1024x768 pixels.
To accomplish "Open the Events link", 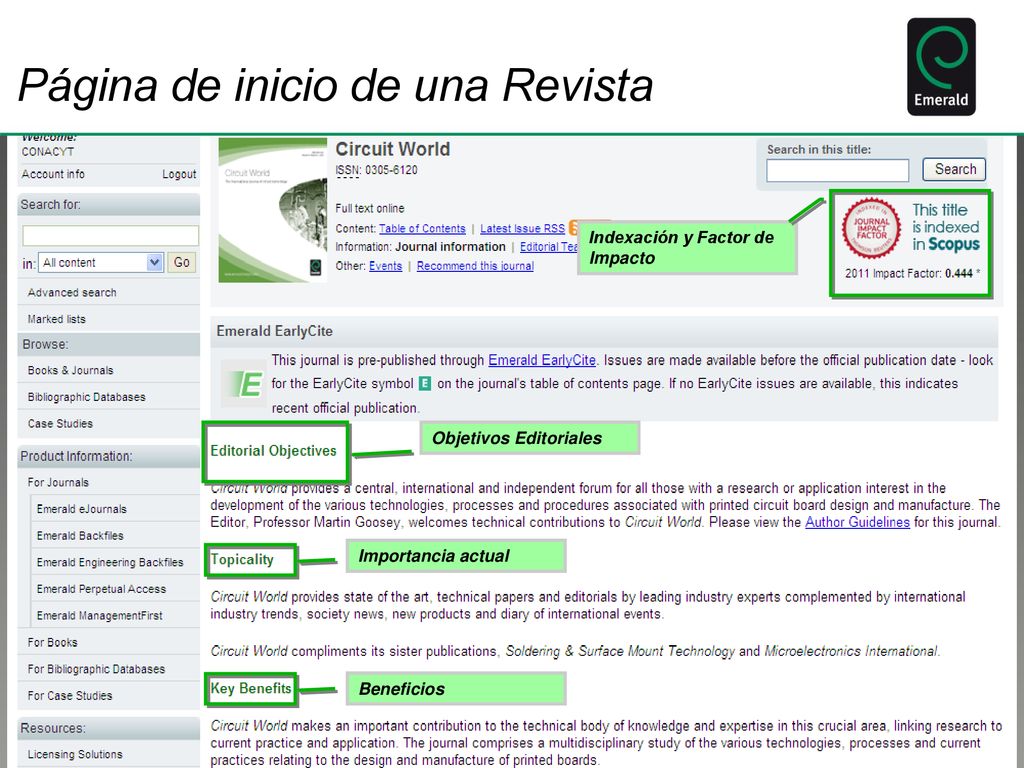I will (x=385, y=266).
